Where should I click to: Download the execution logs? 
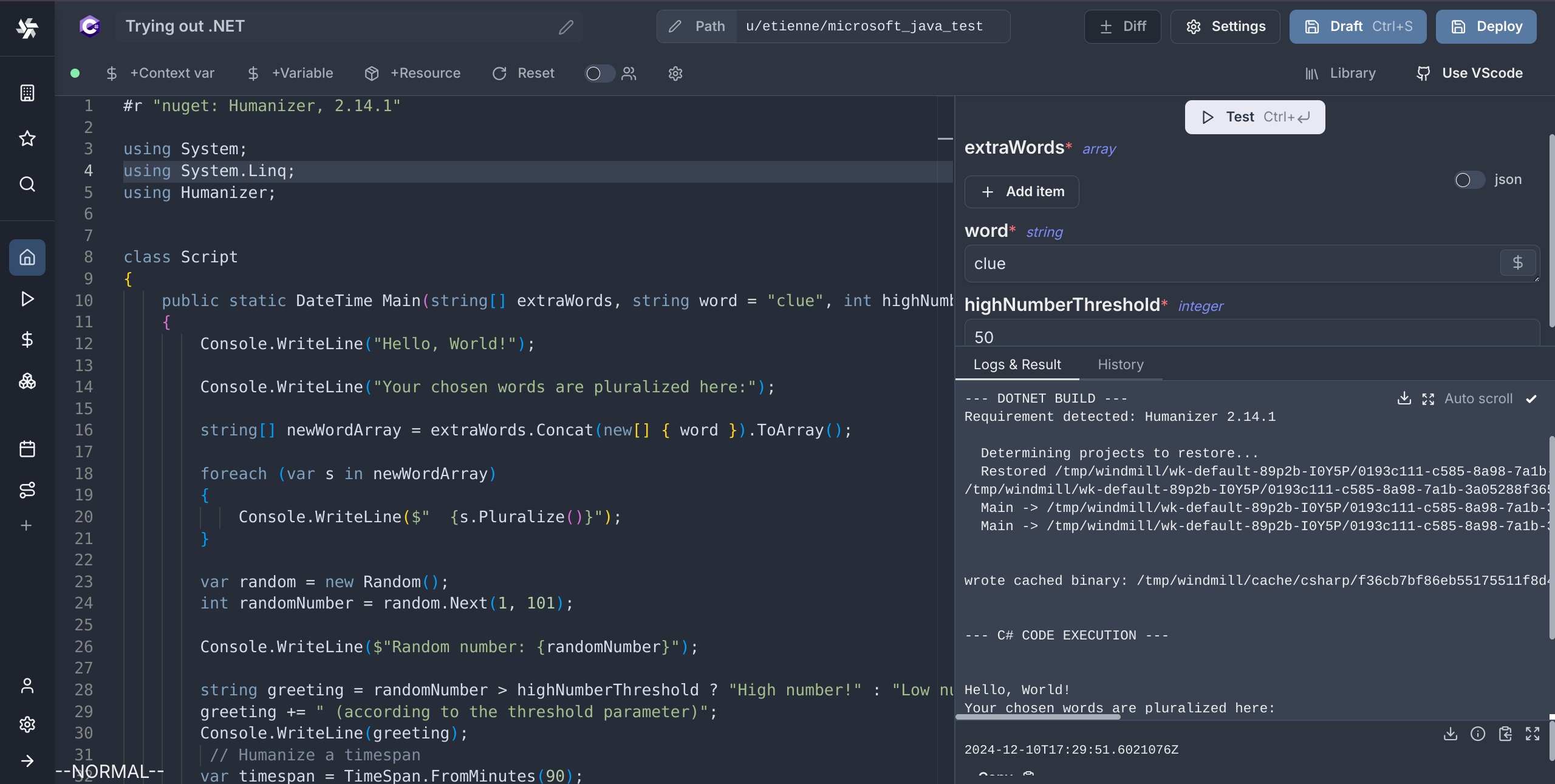[1404, 398]
